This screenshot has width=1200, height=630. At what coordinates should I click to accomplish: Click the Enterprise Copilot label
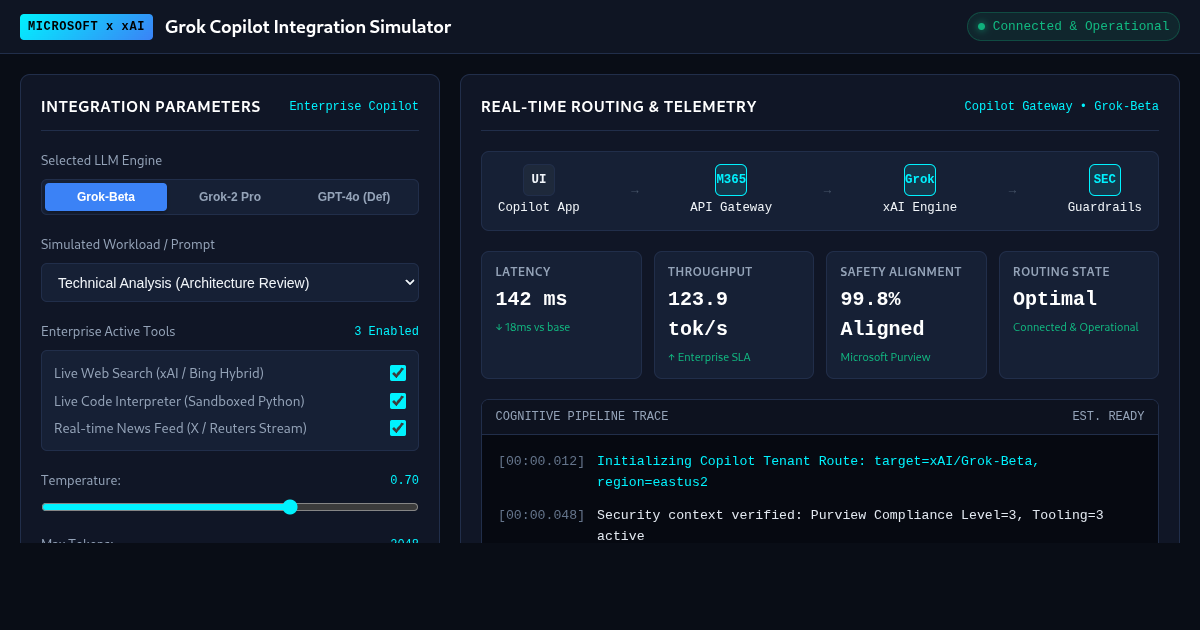coord(354,107)
